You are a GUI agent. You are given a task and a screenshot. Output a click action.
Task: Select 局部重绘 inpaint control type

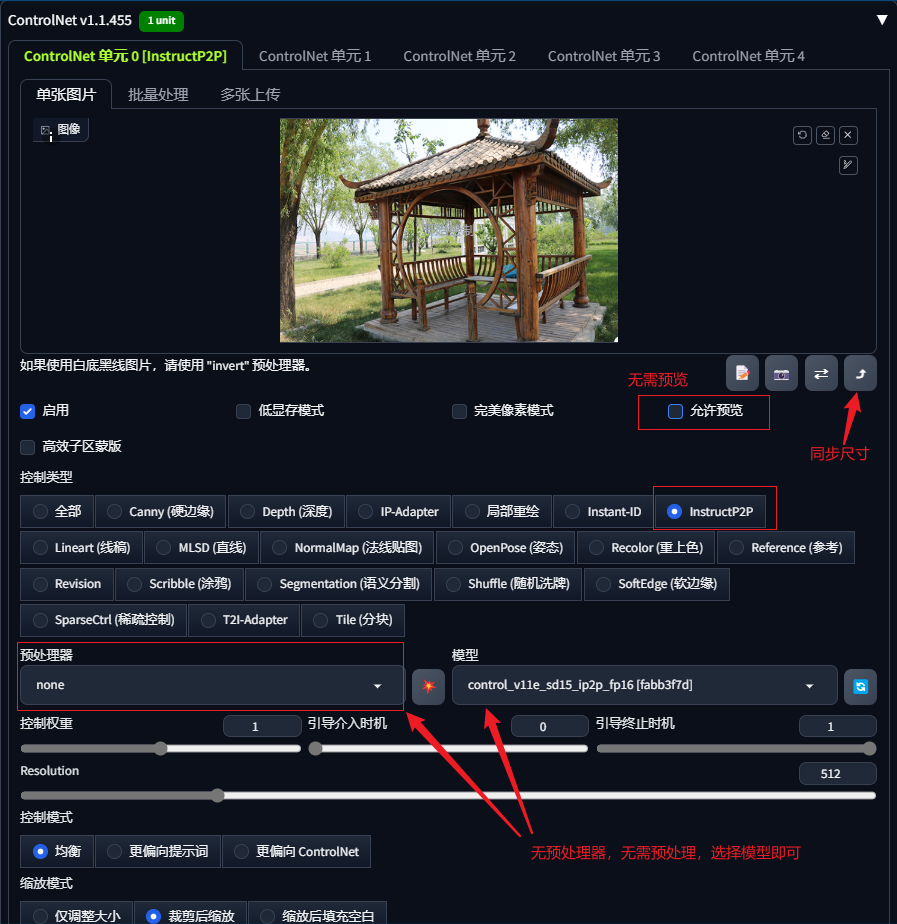coord(502,512)
